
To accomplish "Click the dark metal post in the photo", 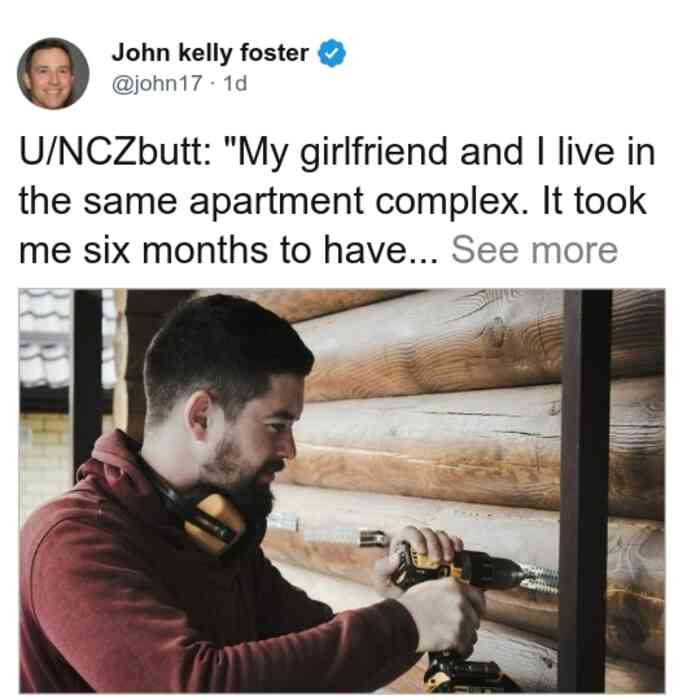I will coord(586,491).
